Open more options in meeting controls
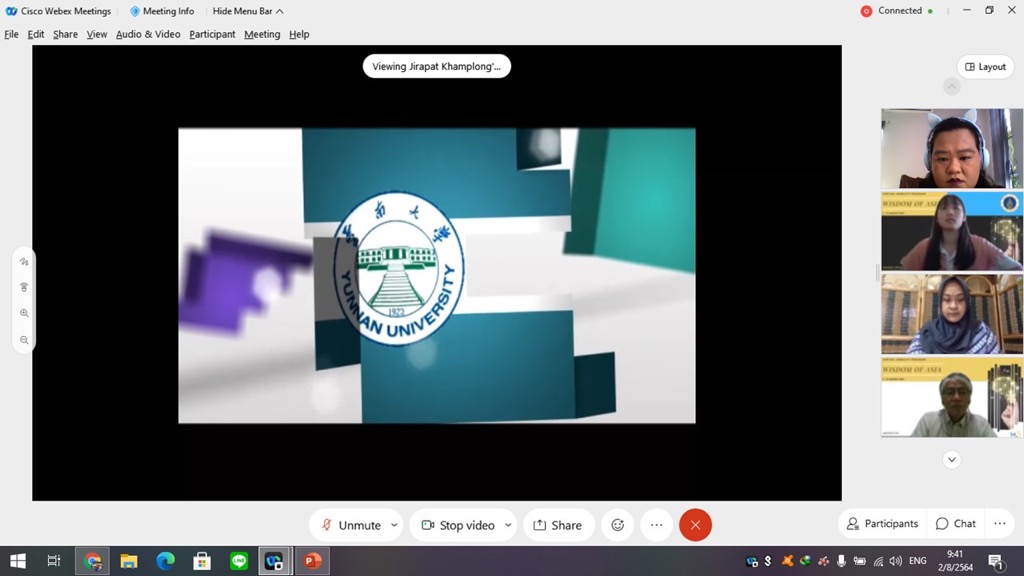 pos(656,525)
